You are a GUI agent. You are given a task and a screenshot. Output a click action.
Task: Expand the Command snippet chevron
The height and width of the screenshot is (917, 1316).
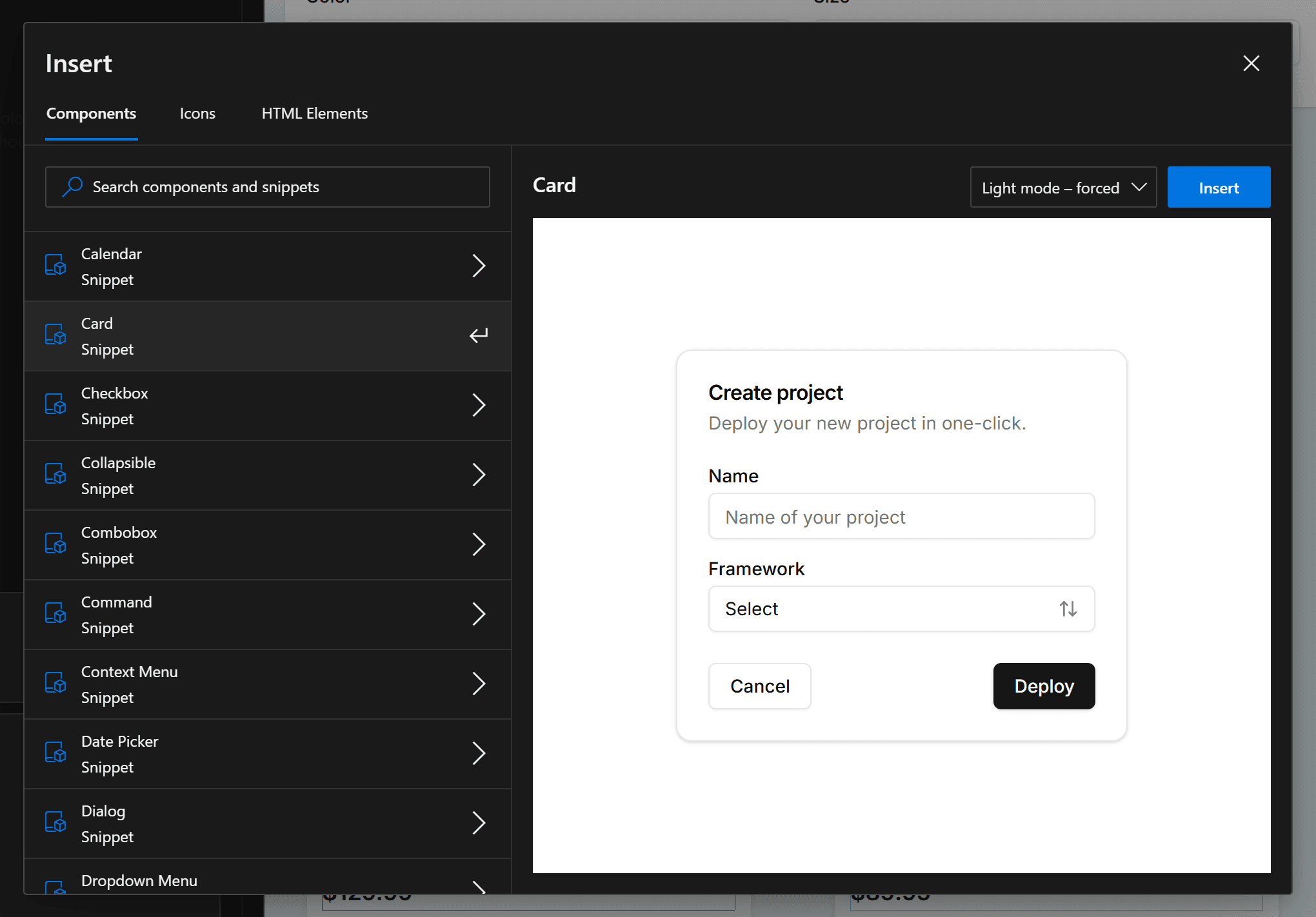(x=479, y=614)
